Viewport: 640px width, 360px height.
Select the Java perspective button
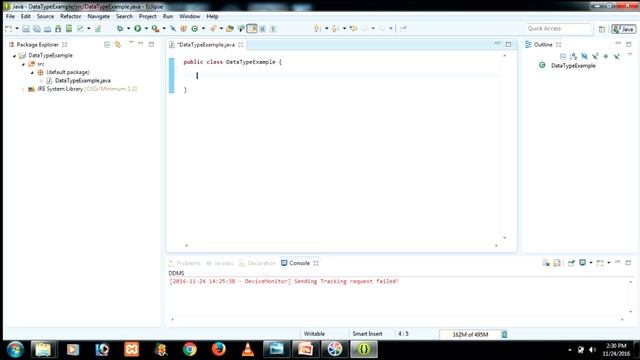tap(623, 29)
